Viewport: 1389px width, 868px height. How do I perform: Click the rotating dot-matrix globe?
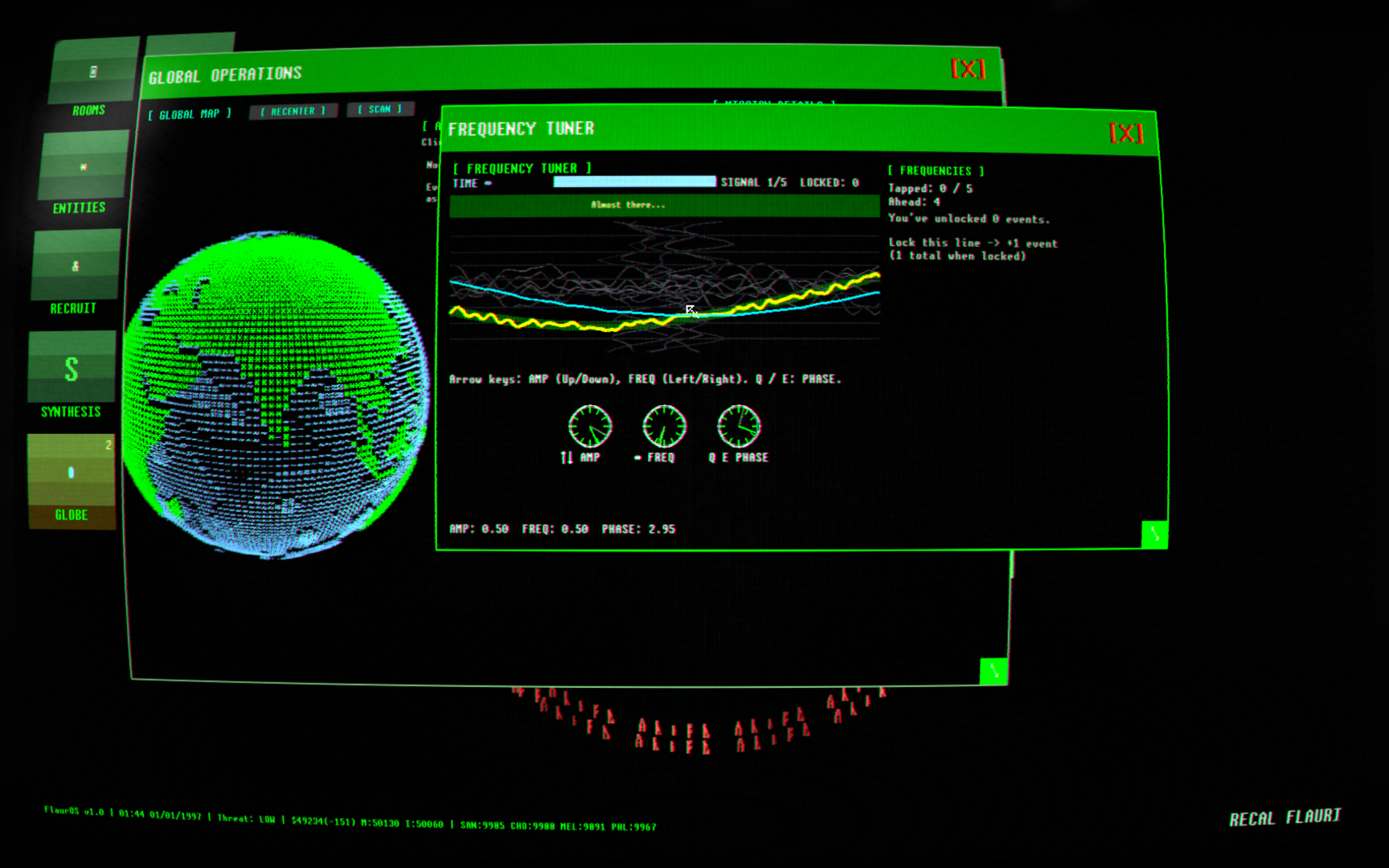point(275,394)
